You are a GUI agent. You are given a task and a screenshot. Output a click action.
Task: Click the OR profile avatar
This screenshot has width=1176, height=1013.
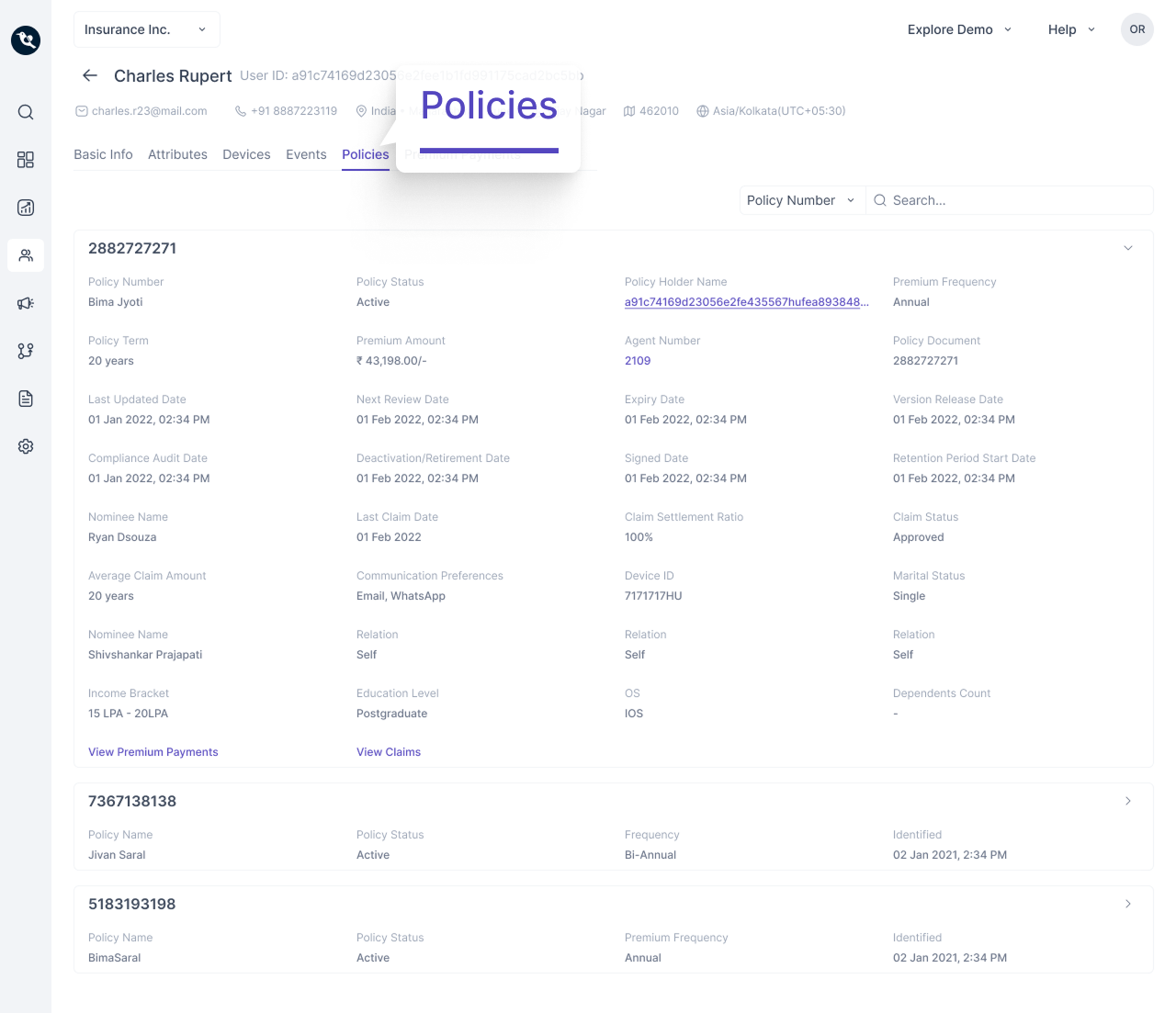pos(1137,29)
